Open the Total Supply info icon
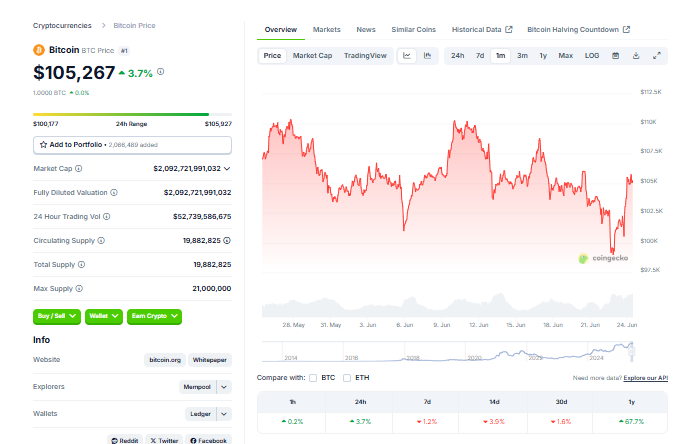 tap(81, 264)
